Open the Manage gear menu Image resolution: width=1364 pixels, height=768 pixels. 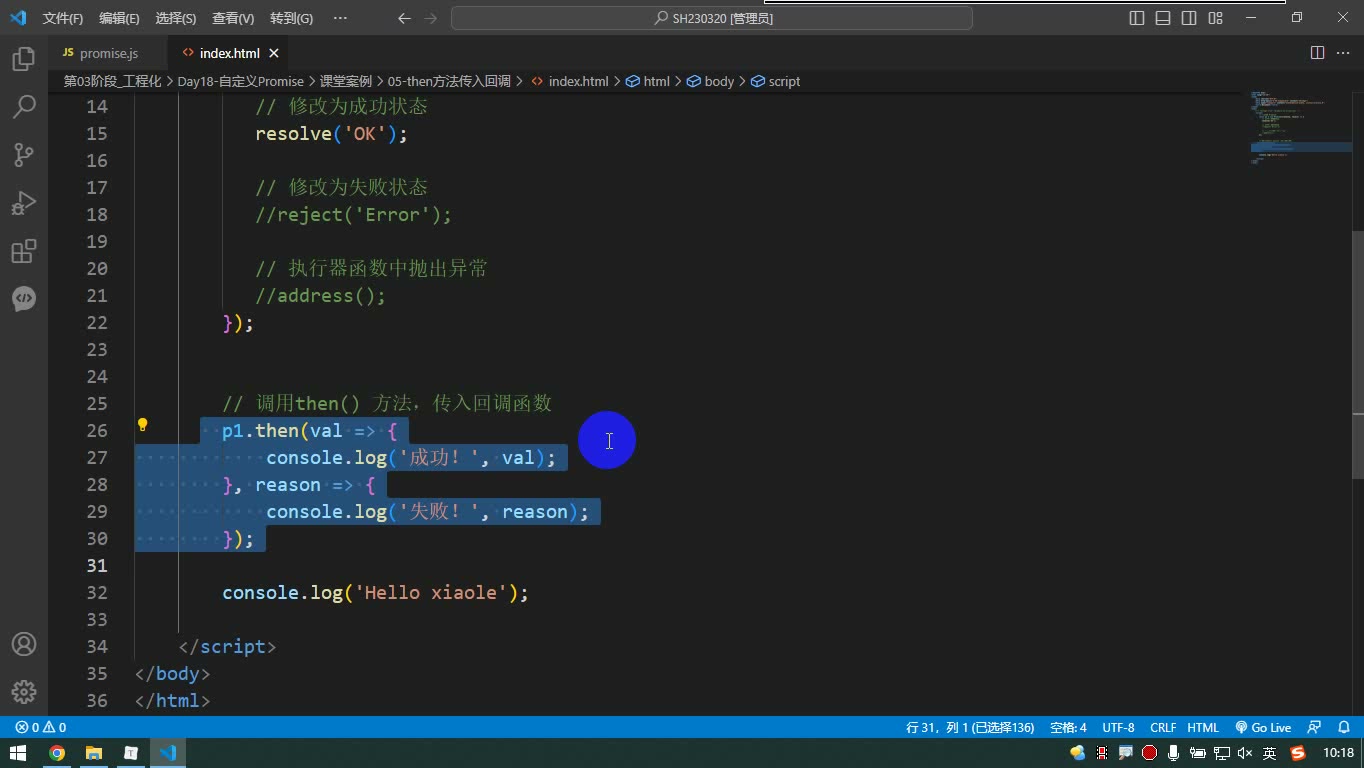24,692
